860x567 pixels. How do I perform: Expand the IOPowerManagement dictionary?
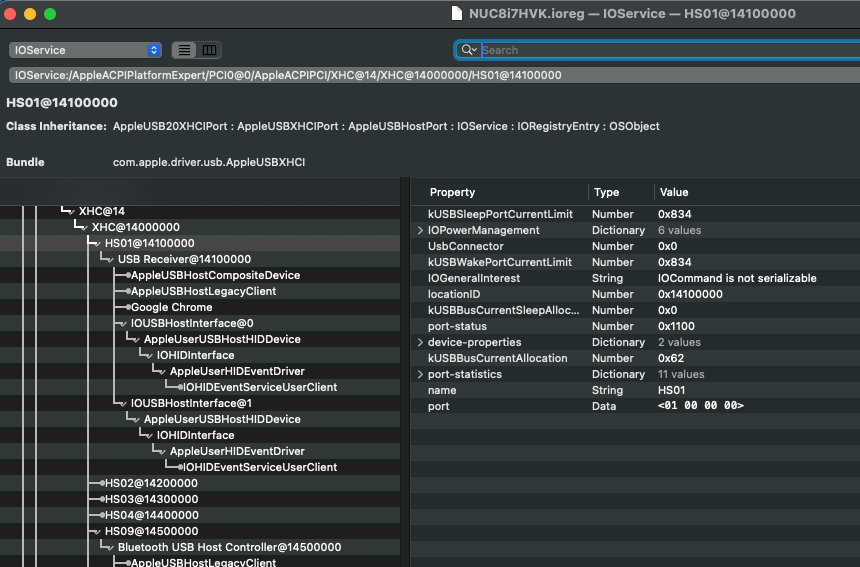420,230
